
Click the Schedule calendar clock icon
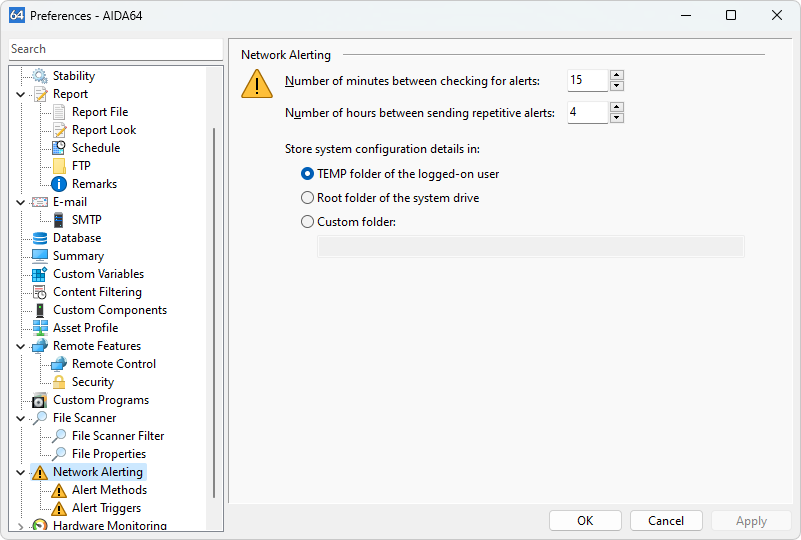click(59, 148)
